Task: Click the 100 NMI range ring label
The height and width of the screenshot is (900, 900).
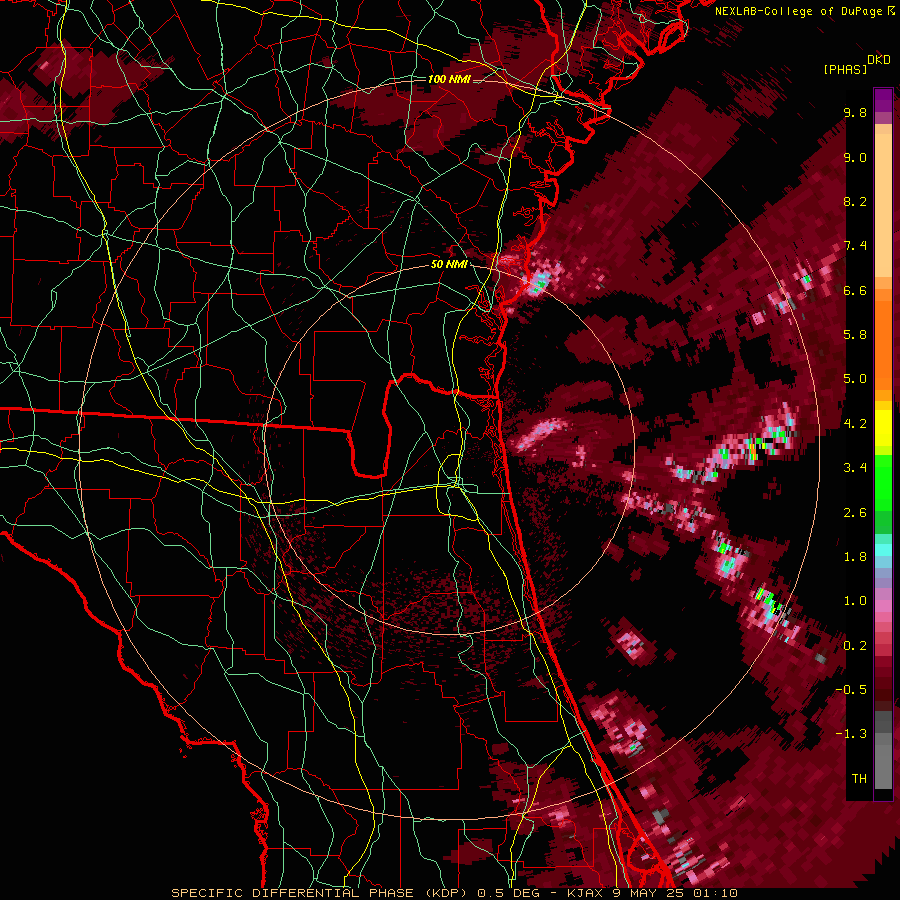Action: pos(449,79)
